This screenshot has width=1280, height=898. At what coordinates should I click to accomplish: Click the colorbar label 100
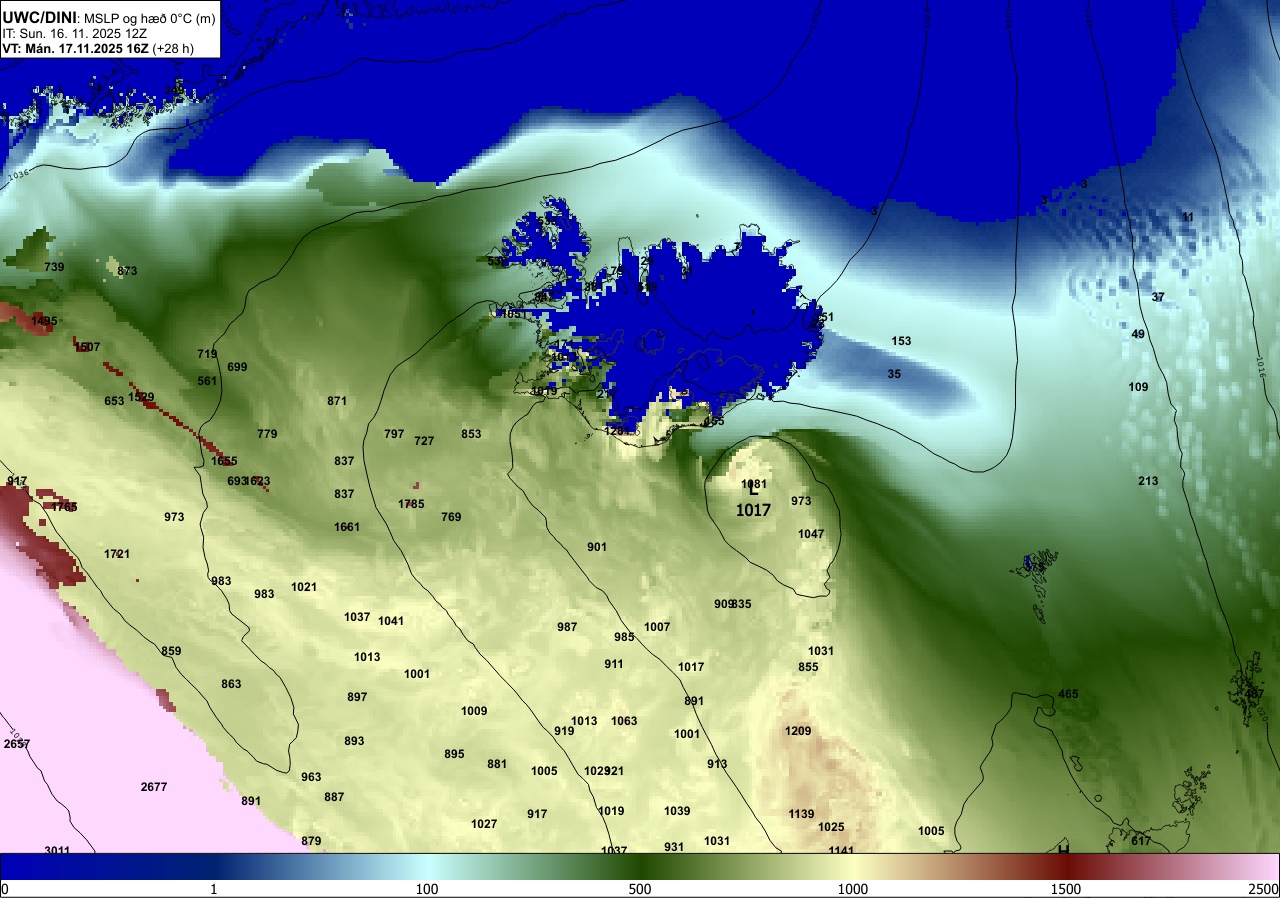pos(427,889)
